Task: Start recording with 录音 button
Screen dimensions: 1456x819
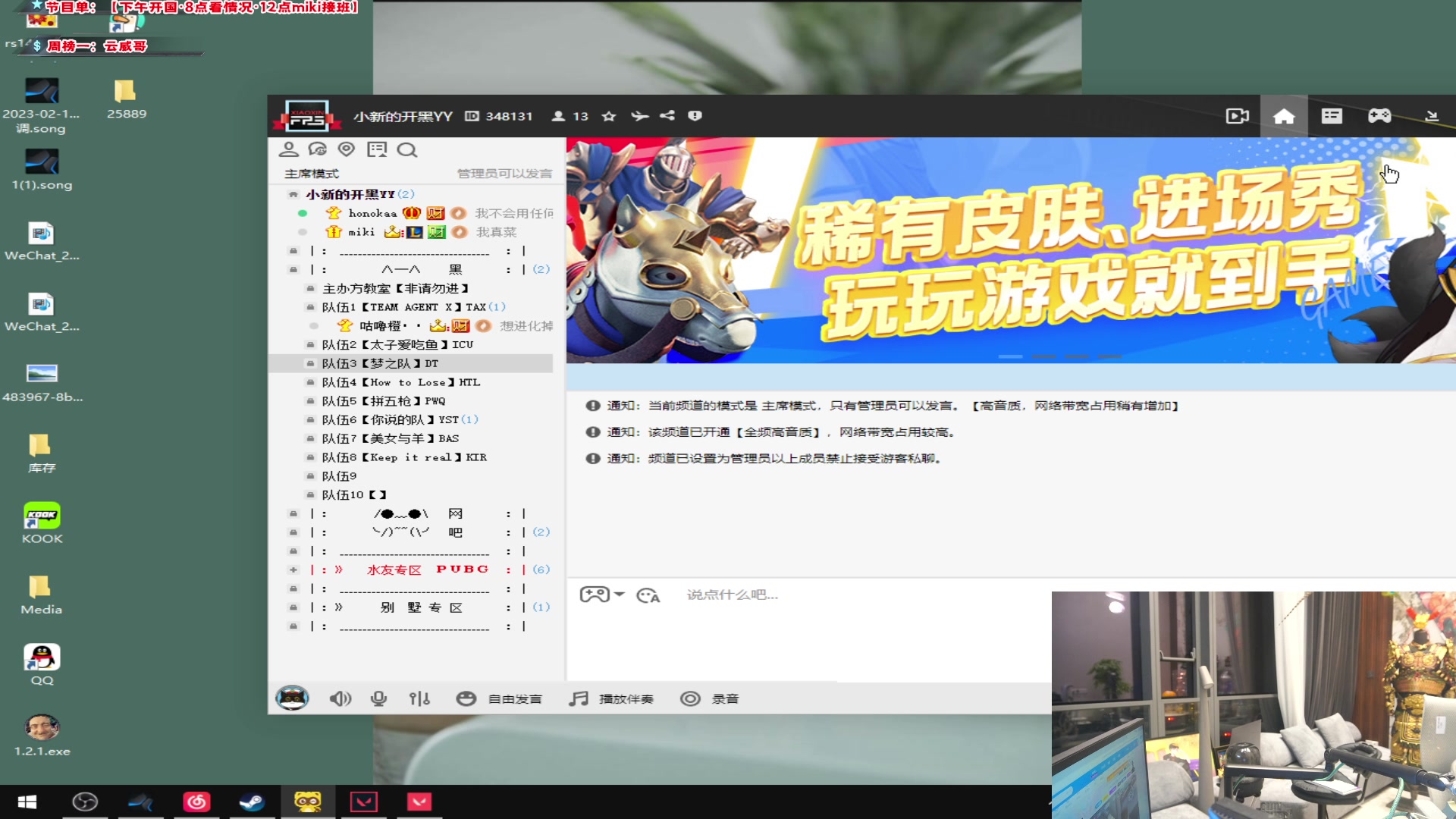Action: point(709,698)
